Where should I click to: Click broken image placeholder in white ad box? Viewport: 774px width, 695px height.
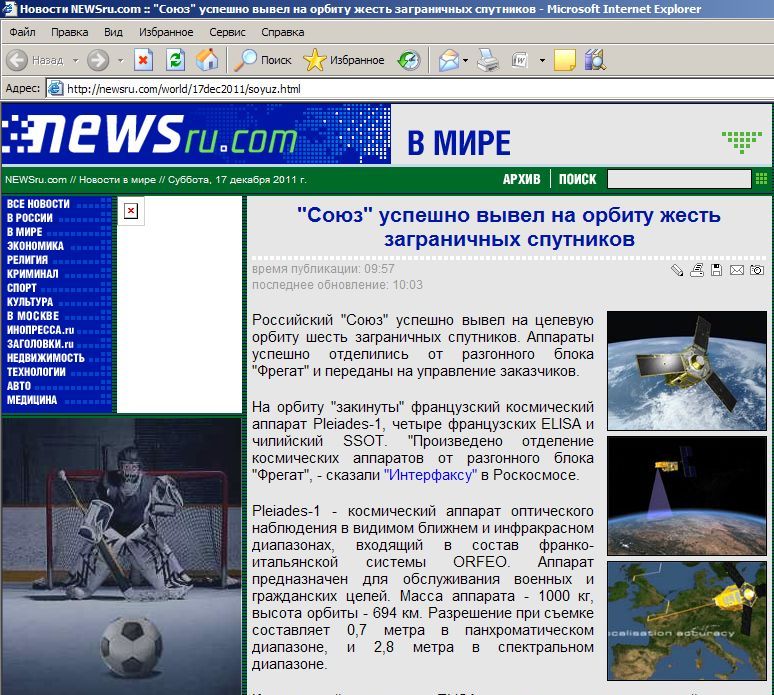(131, 211)
